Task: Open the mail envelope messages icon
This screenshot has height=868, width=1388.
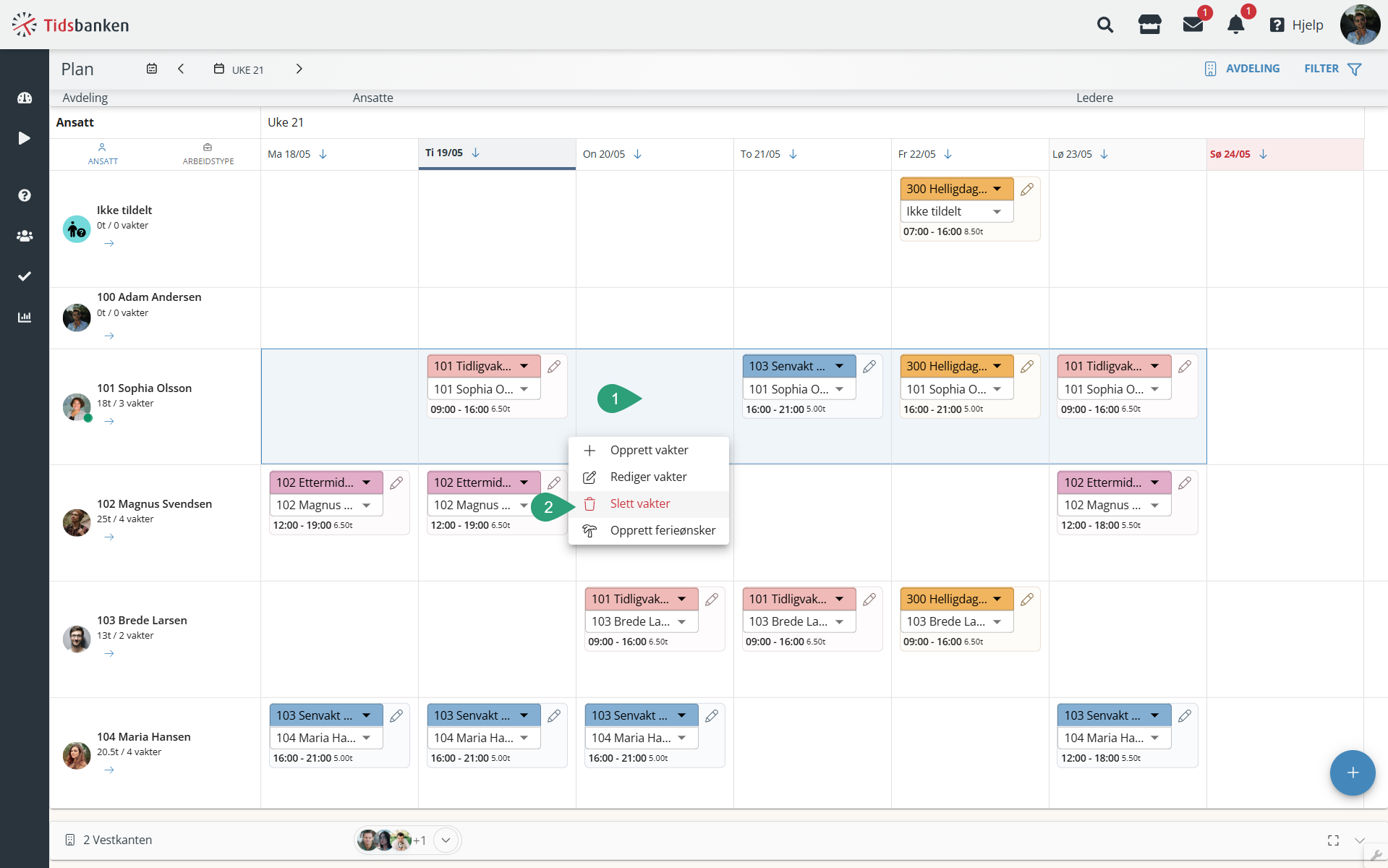Action: coord(1193,25)
